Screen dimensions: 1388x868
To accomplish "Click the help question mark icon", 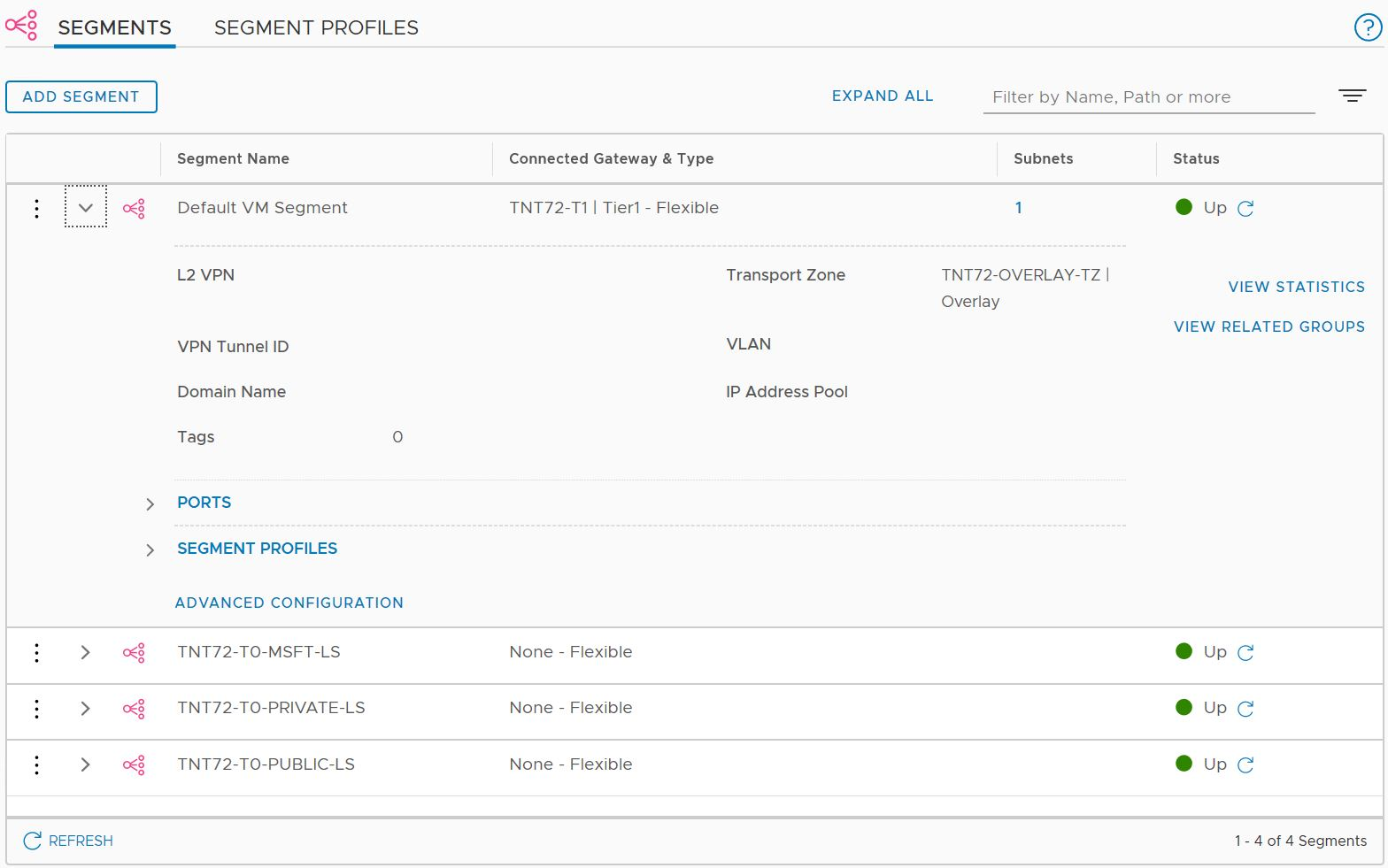I will point(1368,27).
